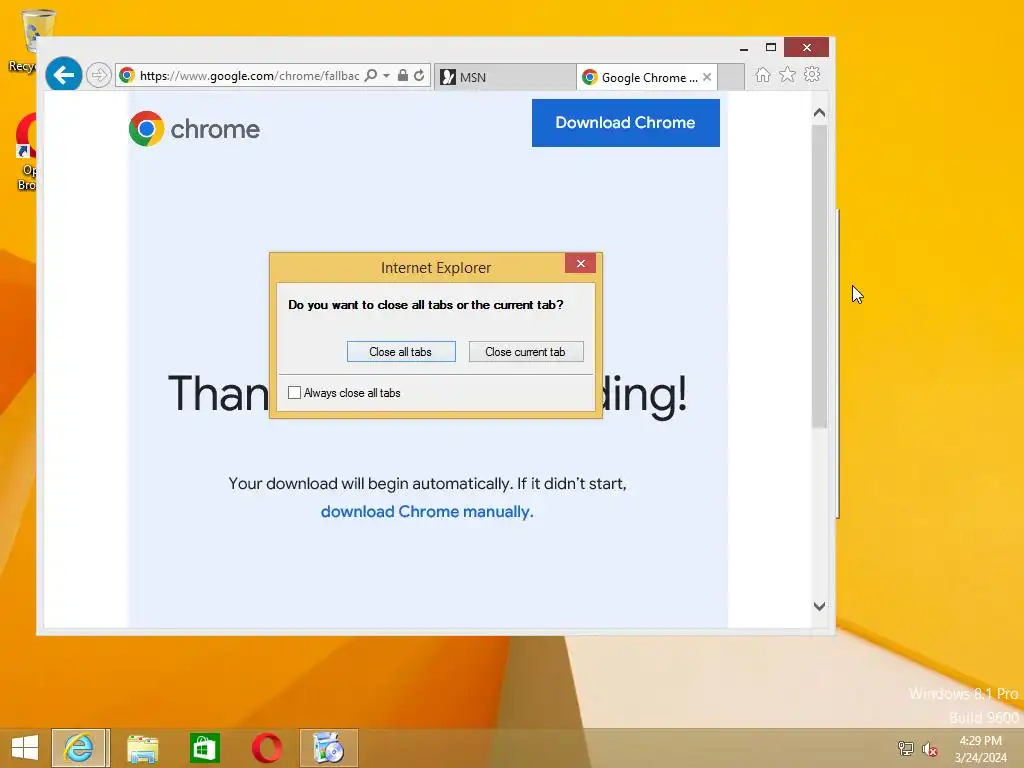The image size is (1024, 768).
Task: Click the security lock icon
Action: click(403, 75)
